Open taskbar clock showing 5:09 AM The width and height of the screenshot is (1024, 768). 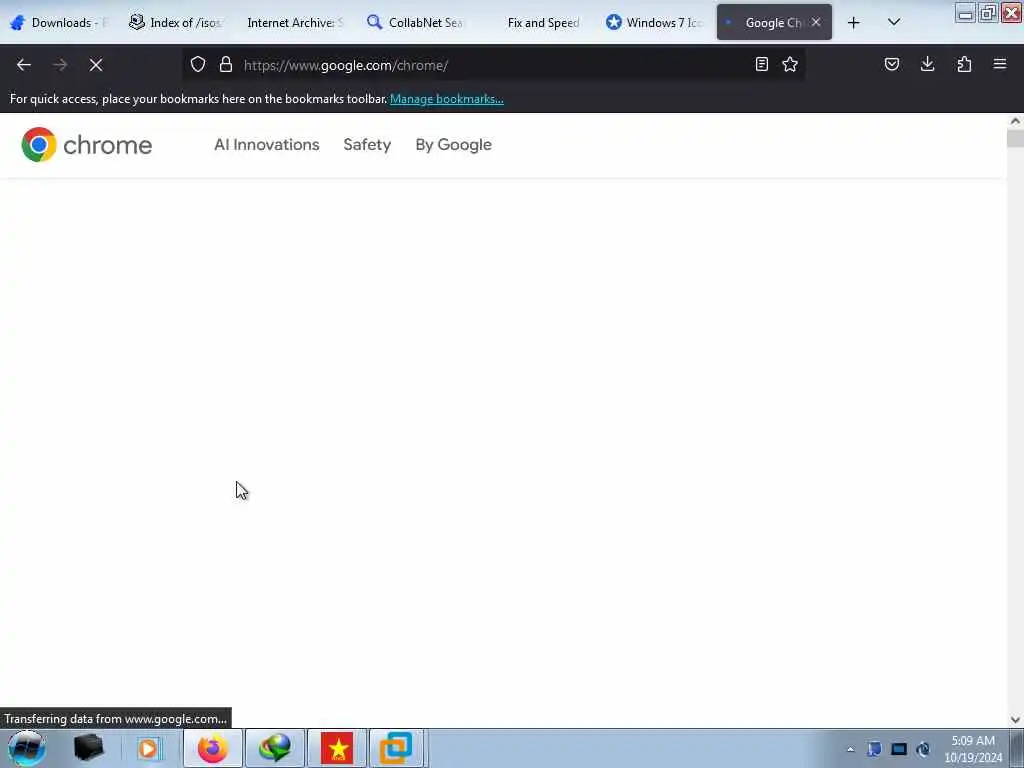[973, 749]
